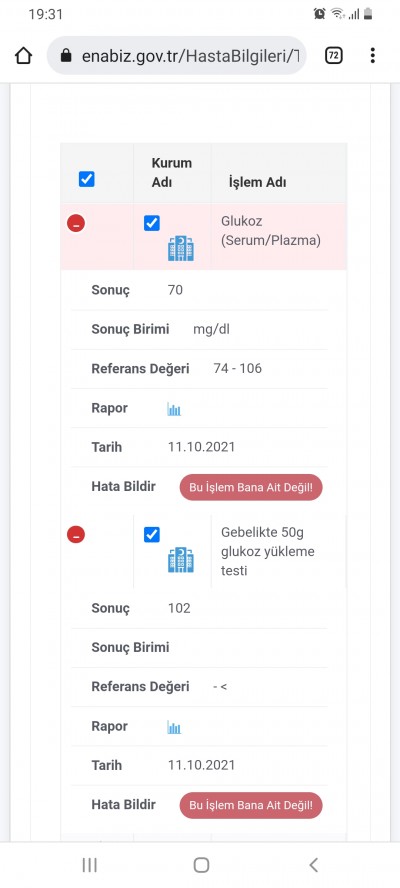Screen dimensions: 400x888
Task: Click the hospital building icon in Gebelikte row
Action: pos(181,560)
